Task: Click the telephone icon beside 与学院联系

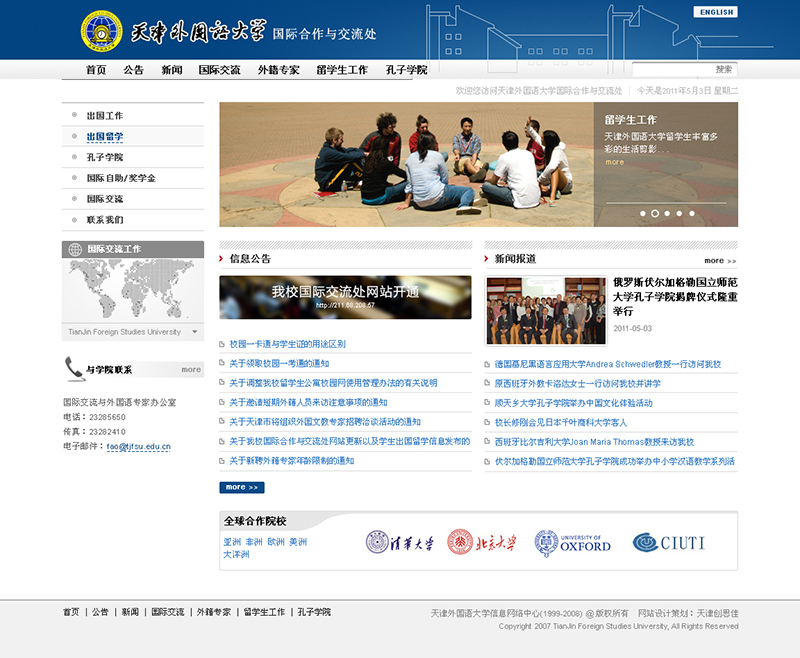Action: click(73, 368)
